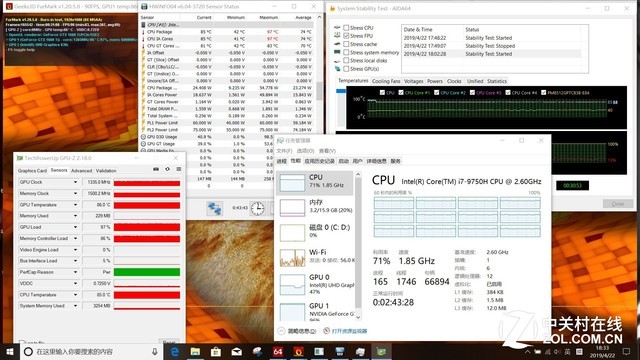Toggle CPU Core #4 graph checkbox
640x360 pixels.
(508, 93)
